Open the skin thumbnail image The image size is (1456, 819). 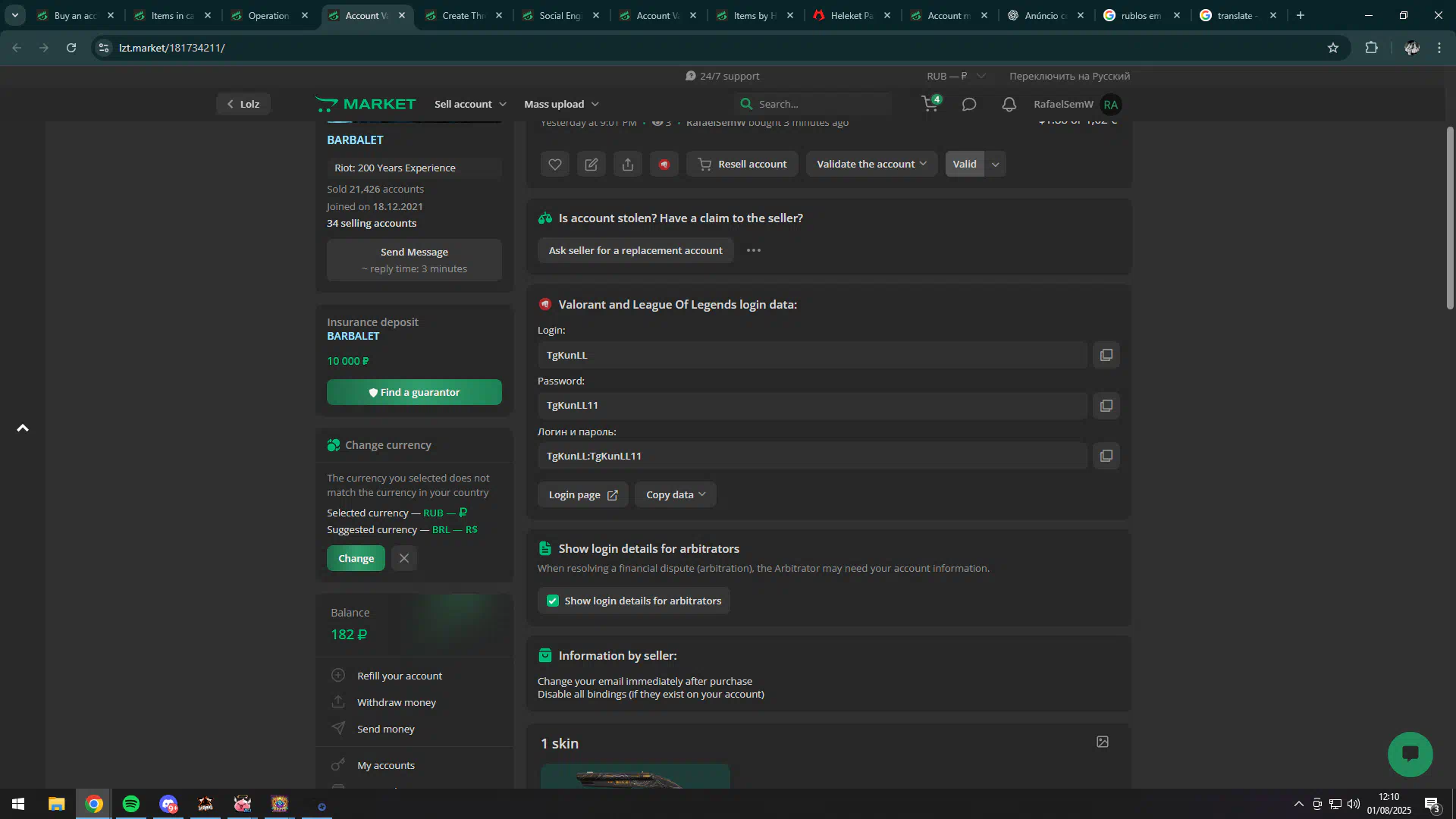point(635,776)
